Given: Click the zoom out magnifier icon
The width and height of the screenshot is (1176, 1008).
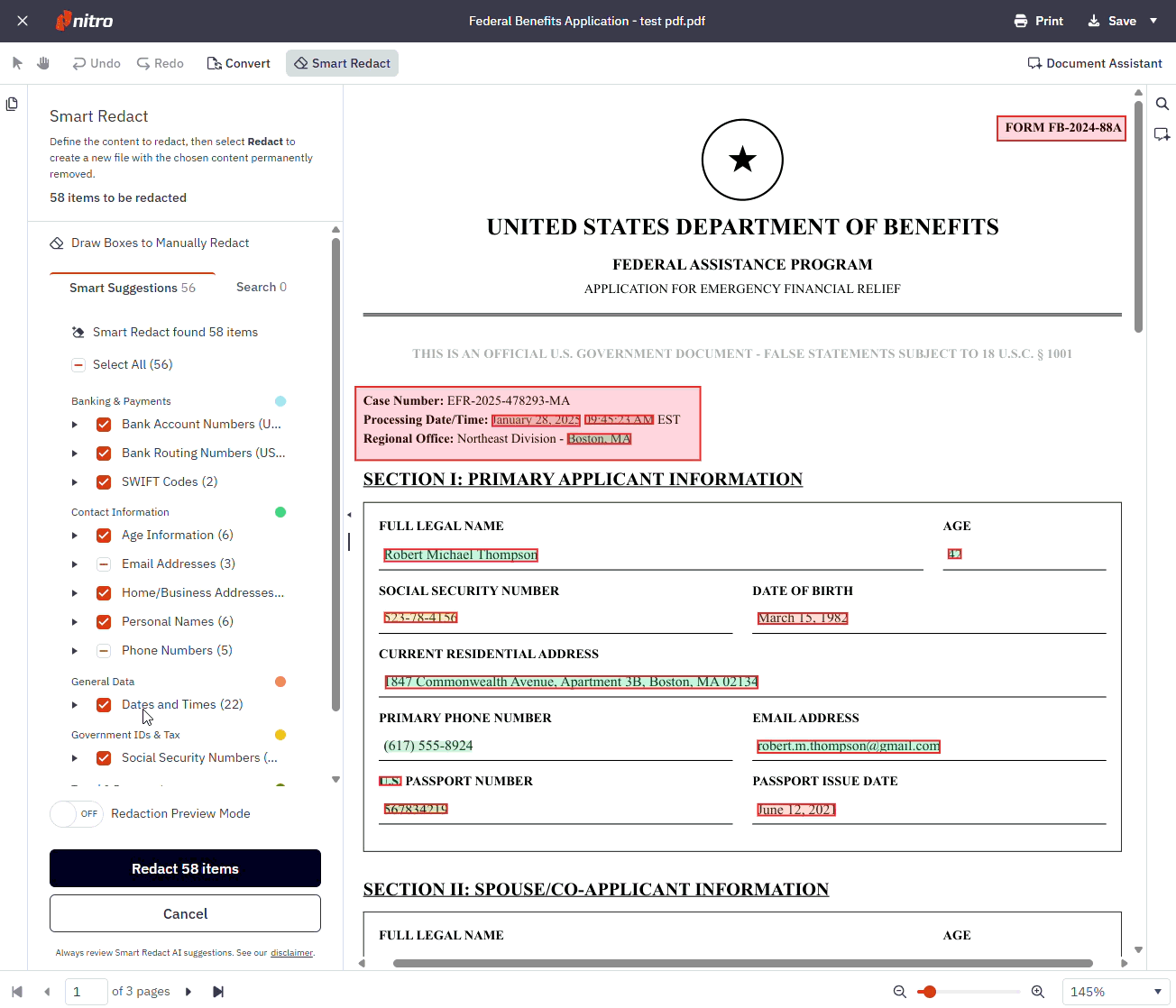Looking at the screenshot, I should tap(899, 992).
